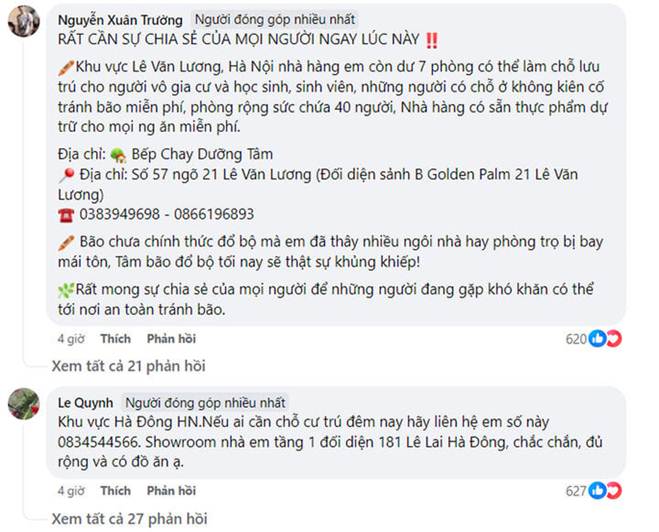Click heart reaction icon beside 627
659x532 pixels.
[x=611, y=491]
